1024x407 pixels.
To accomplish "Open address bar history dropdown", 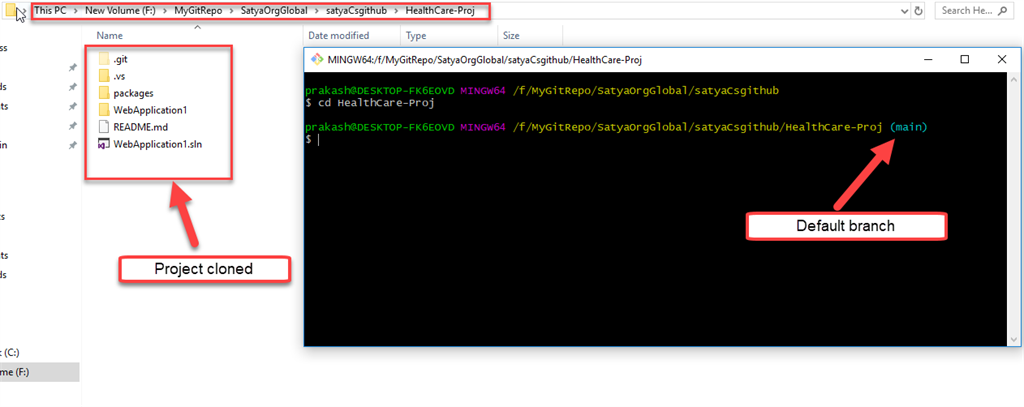I will click(x=904, y=11).
